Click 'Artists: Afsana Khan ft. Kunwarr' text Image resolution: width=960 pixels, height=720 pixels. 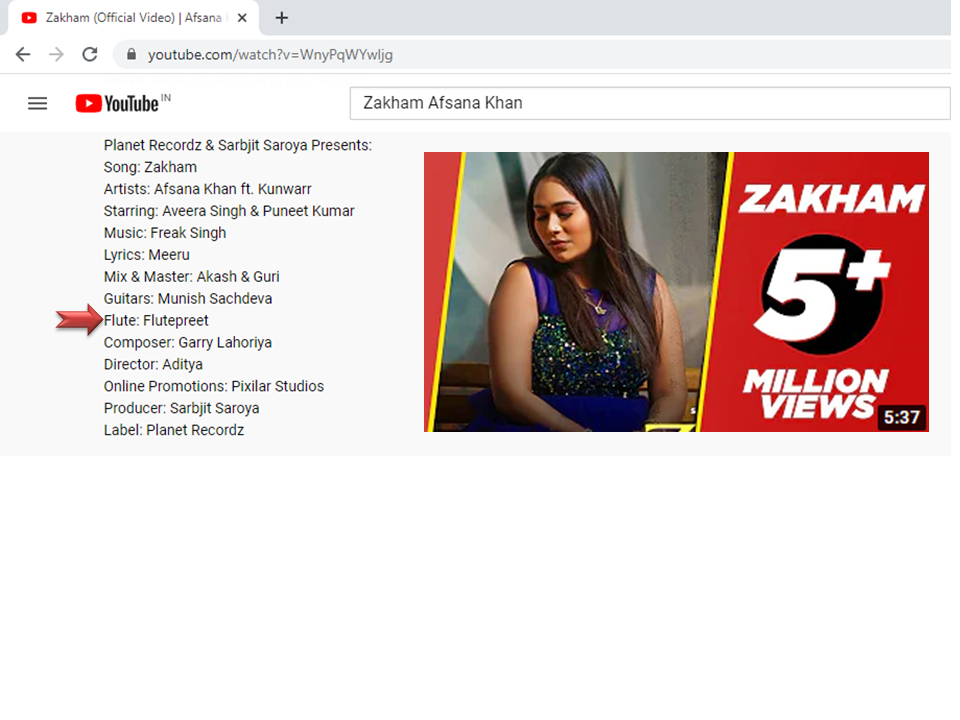(x=207, y=189)
